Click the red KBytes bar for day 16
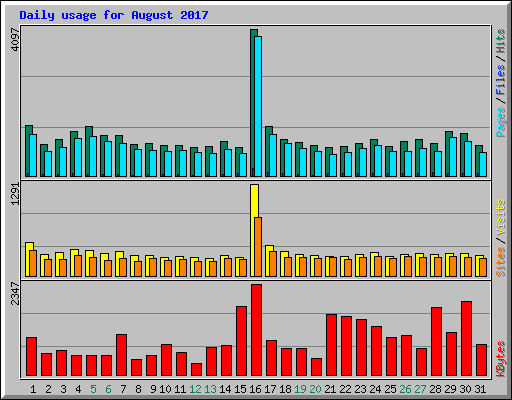Image resolution: width=512 pixels, height=400 pixels. pos(257,330)
